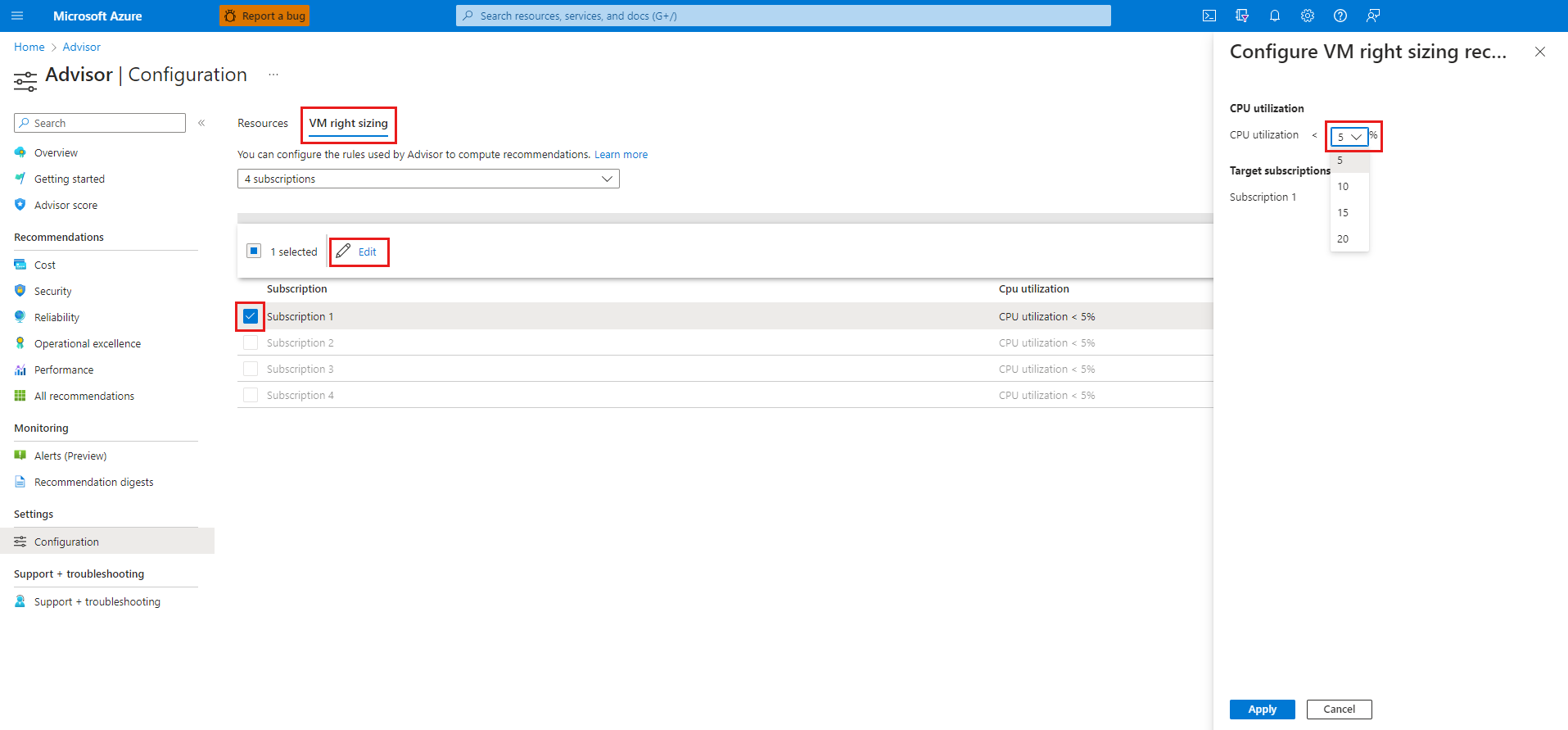Screen dimensions: 1568x730
Task: Click the Report a bug button
Action: [x=264, y=16]
